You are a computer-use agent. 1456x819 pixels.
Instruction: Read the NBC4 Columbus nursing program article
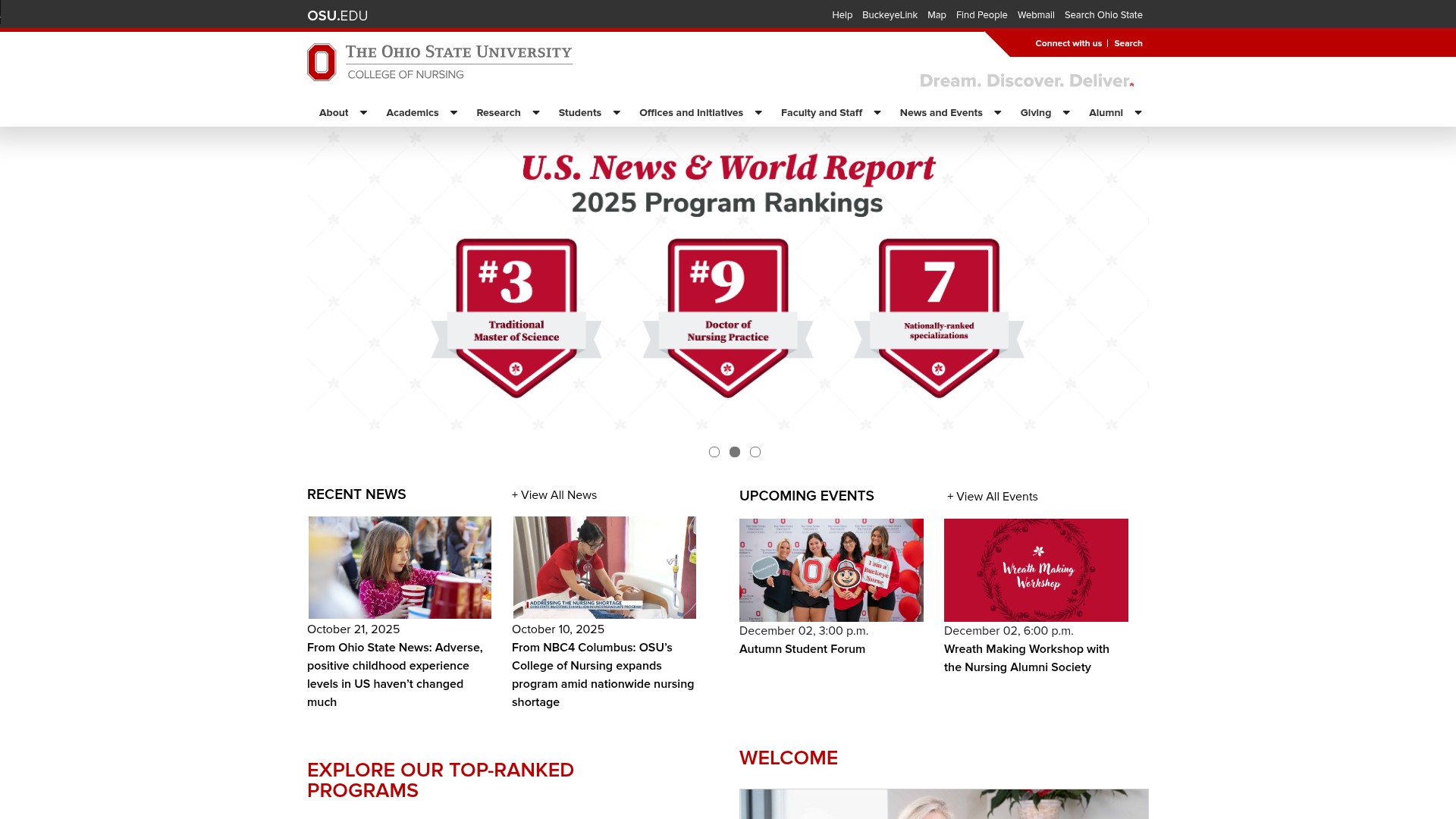(603, 675)
